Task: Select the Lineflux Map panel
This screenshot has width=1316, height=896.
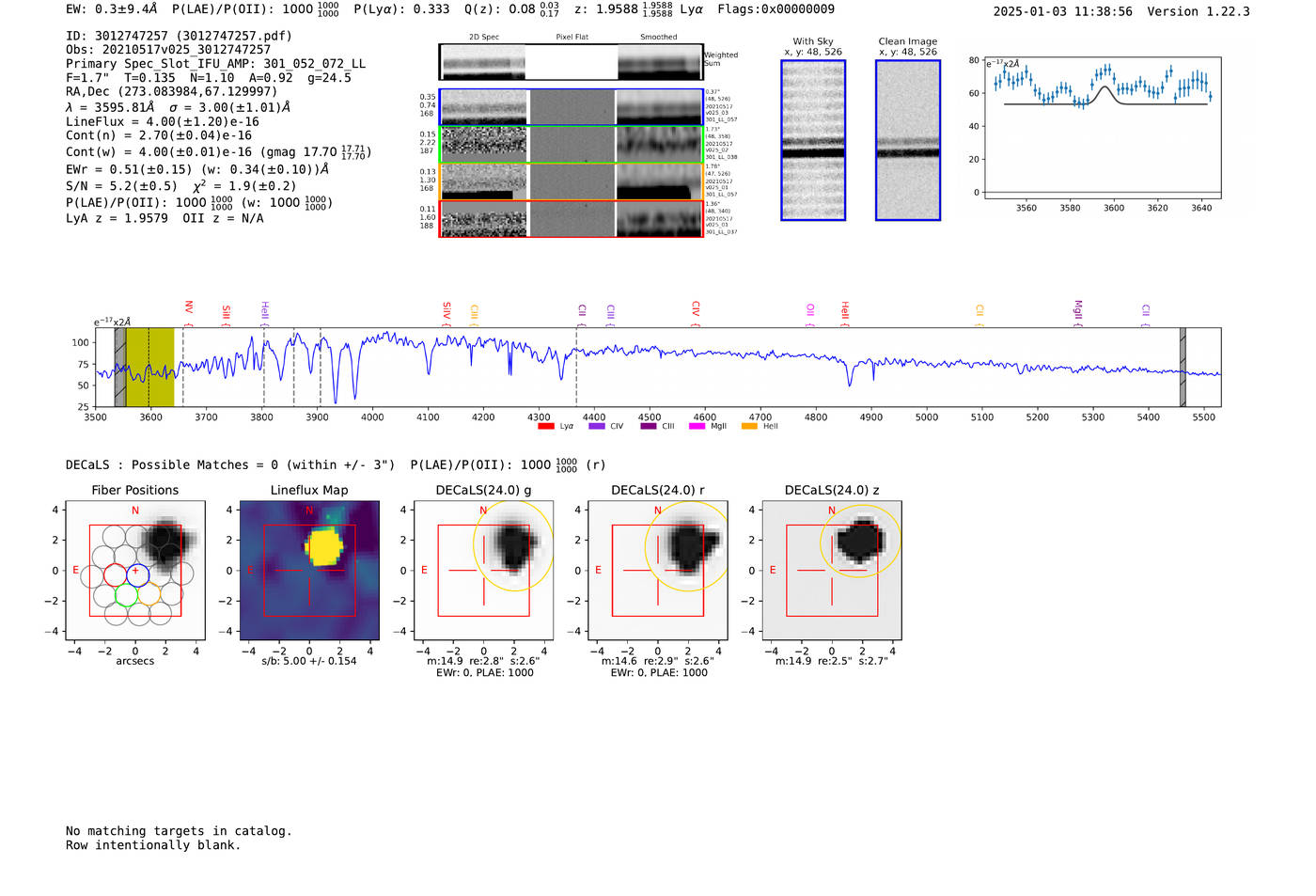Action: click(309, 571)
